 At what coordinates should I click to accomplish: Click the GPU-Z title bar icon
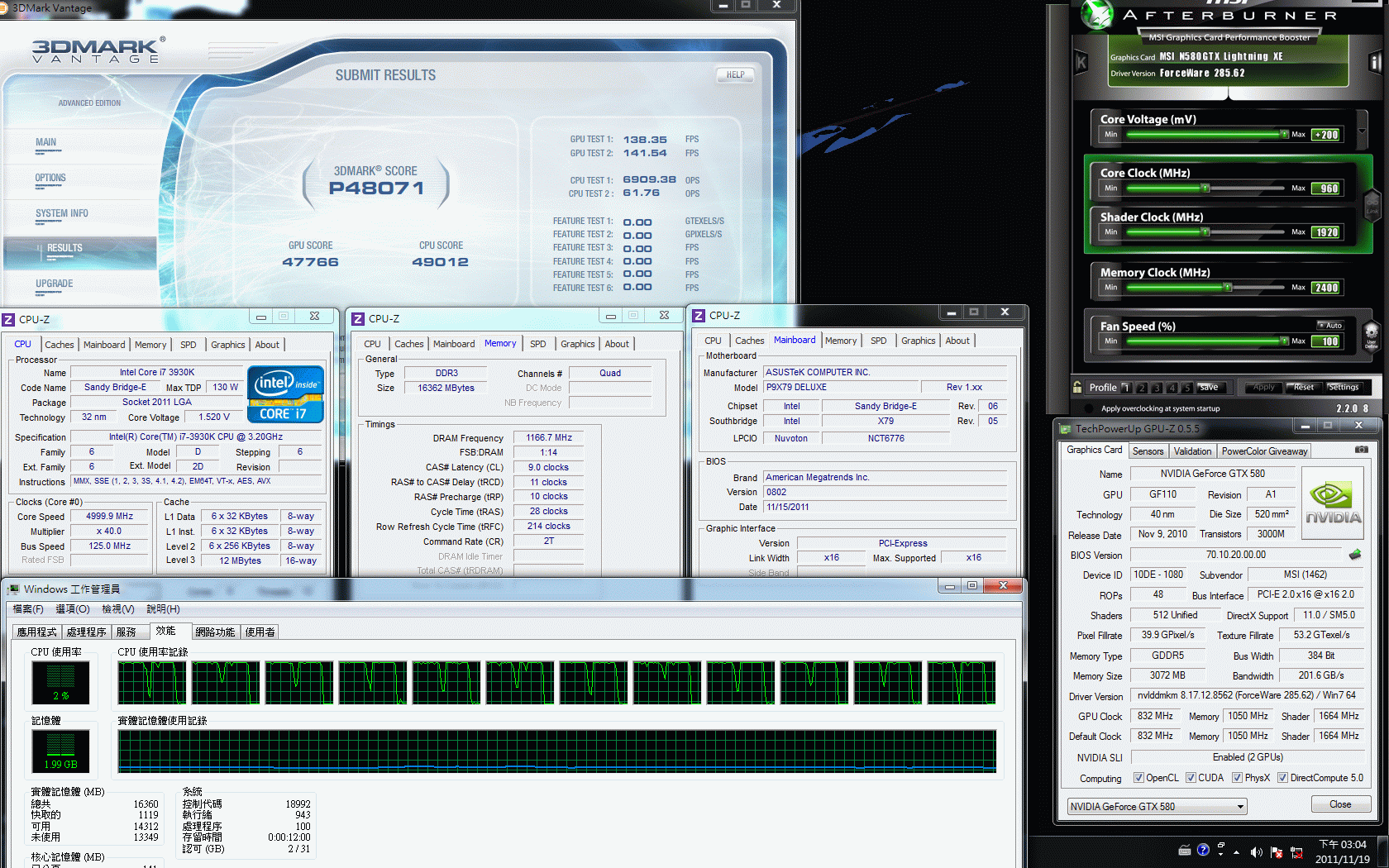pos(1065,428)
